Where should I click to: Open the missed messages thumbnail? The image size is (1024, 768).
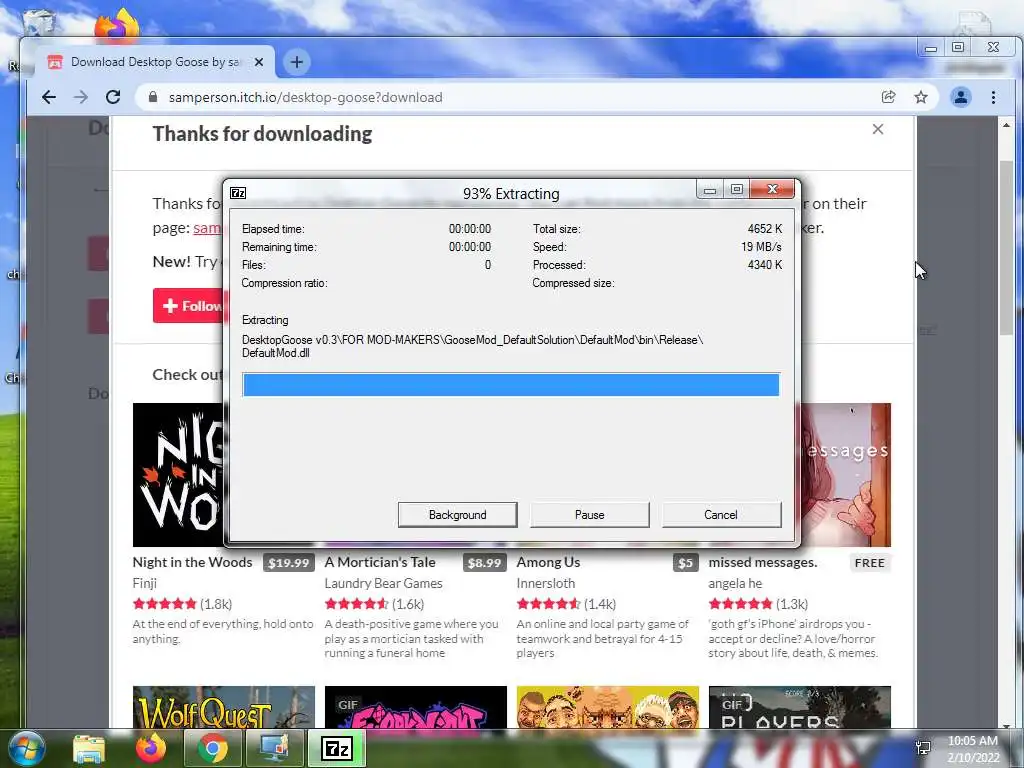coord(846,475)
